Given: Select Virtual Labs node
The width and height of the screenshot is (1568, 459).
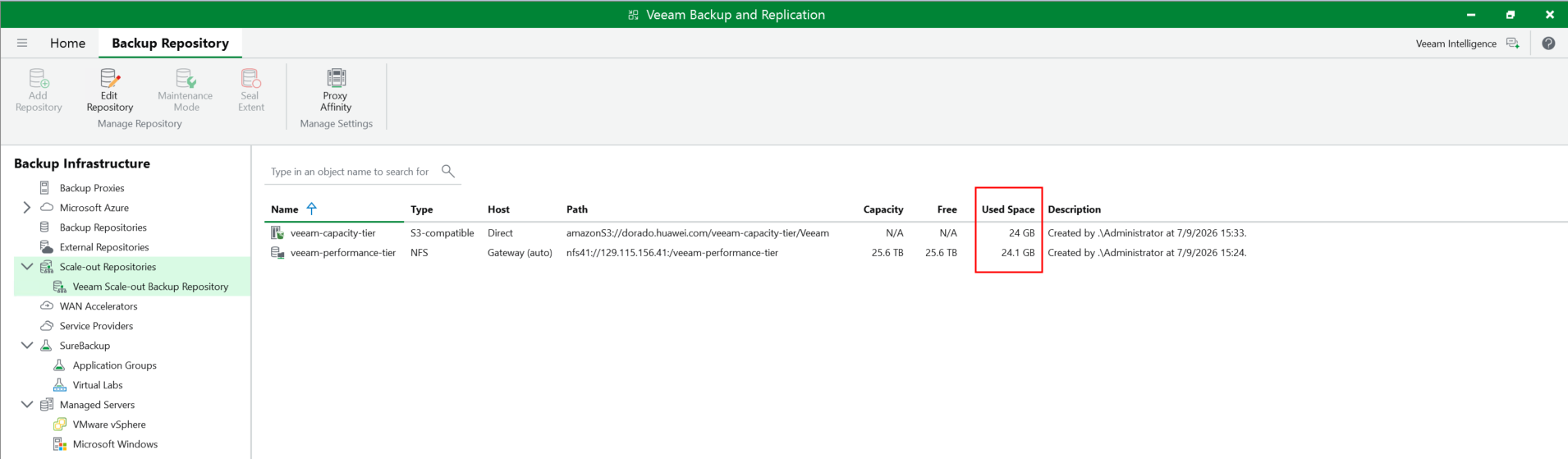Looking at the screenshot, I should (x=98, y=385).
